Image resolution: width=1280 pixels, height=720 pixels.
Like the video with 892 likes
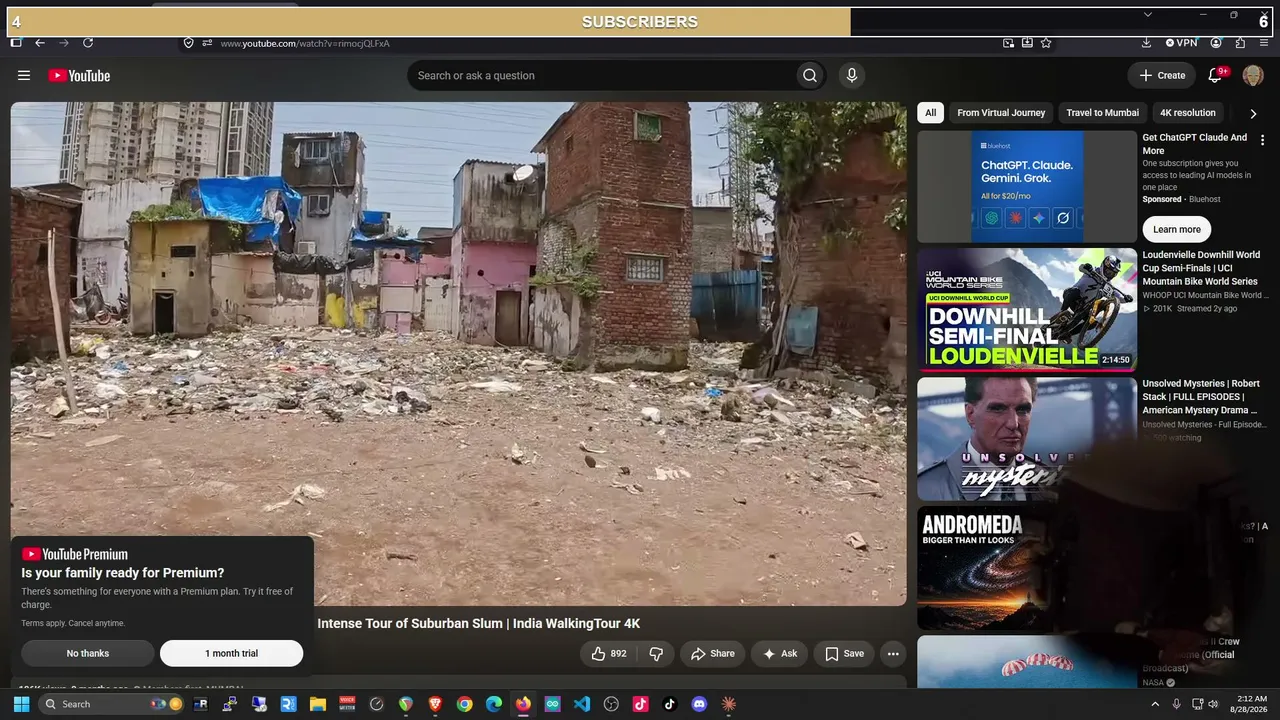[x=609, y=654]
